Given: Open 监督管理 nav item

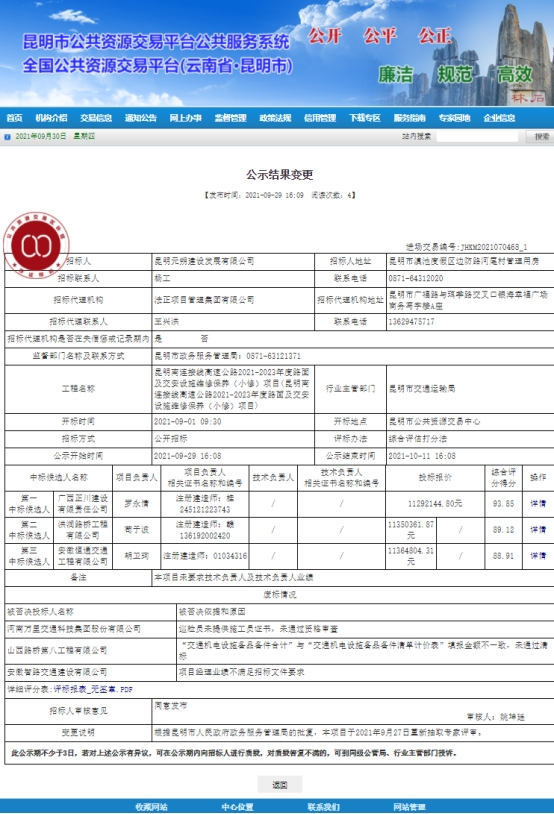Looking at the screenshot, I should 231,118.
